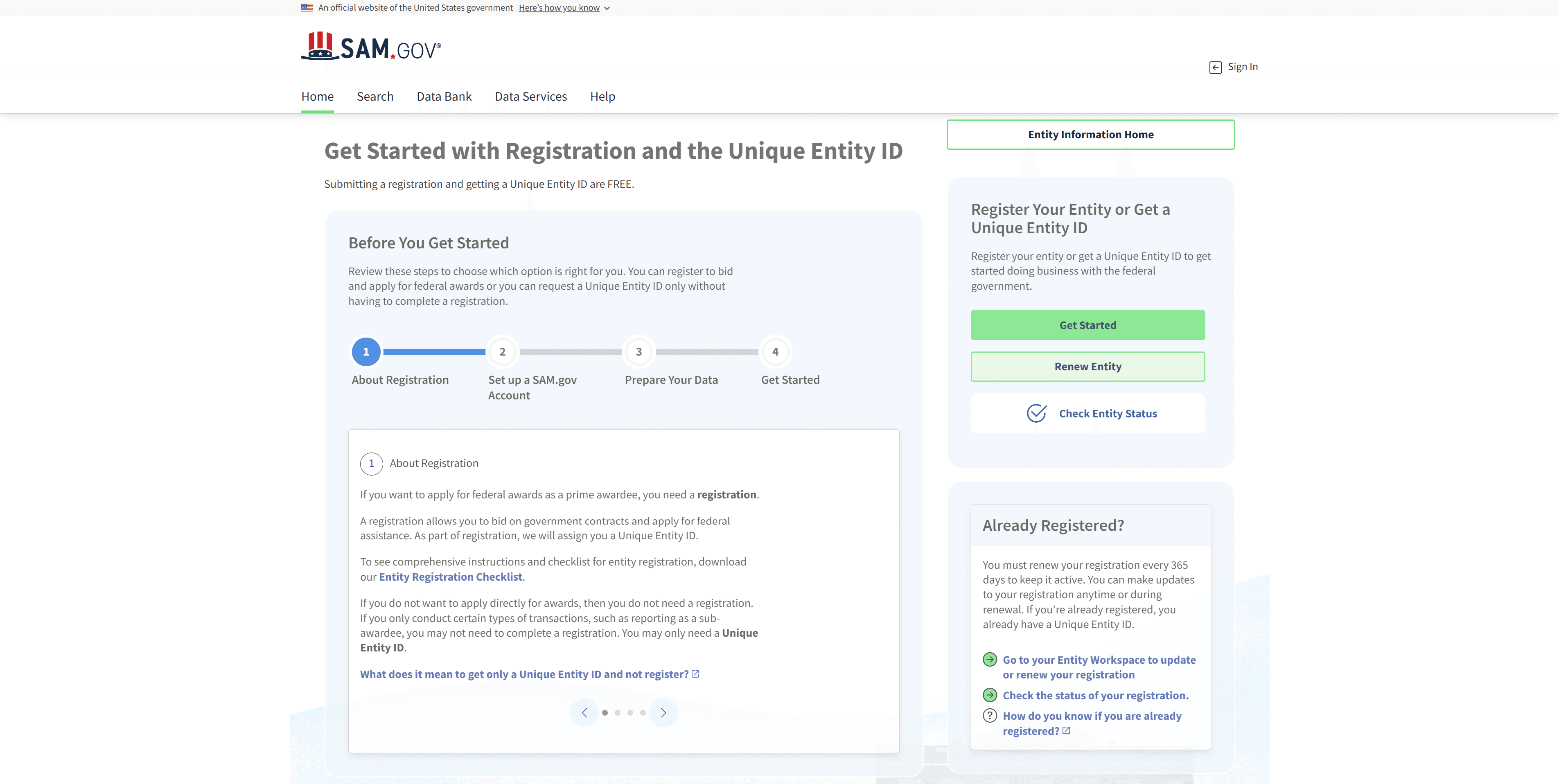Open the Help navigation tab
Screen dimensions: 1559x784
point(602,96)
